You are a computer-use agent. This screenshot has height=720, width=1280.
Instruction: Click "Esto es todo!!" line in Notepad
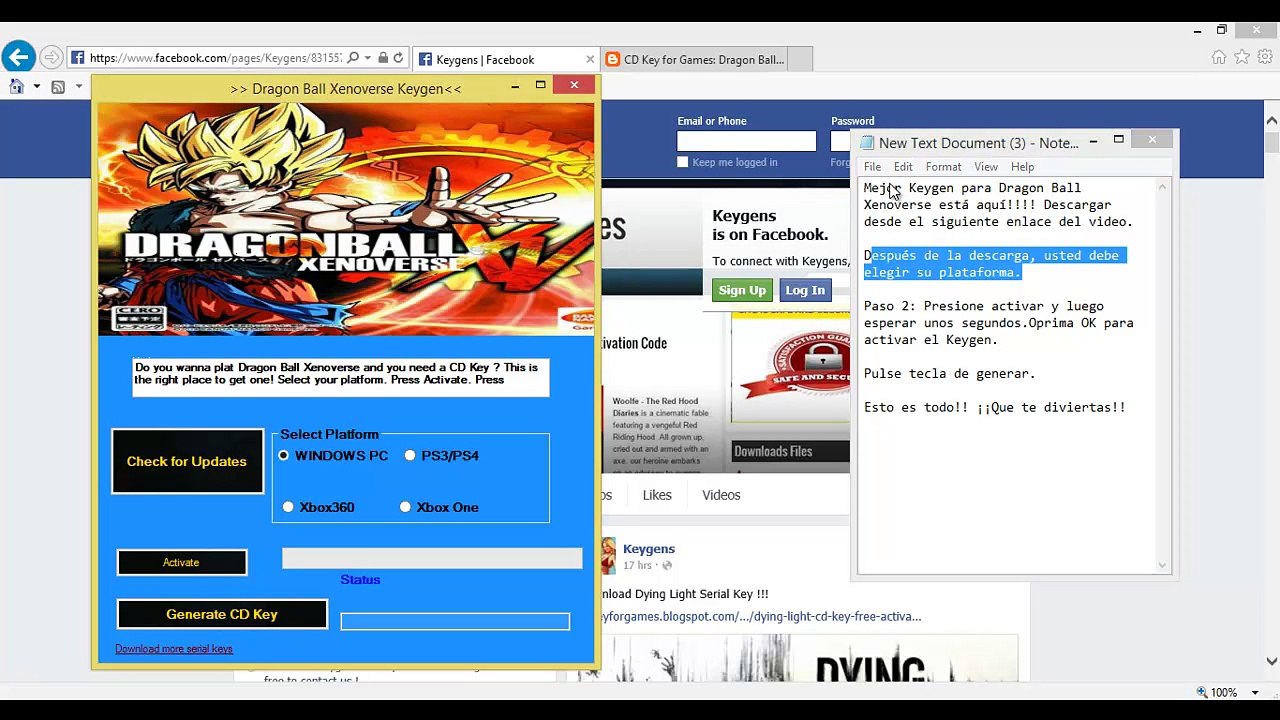pos(994,407)
